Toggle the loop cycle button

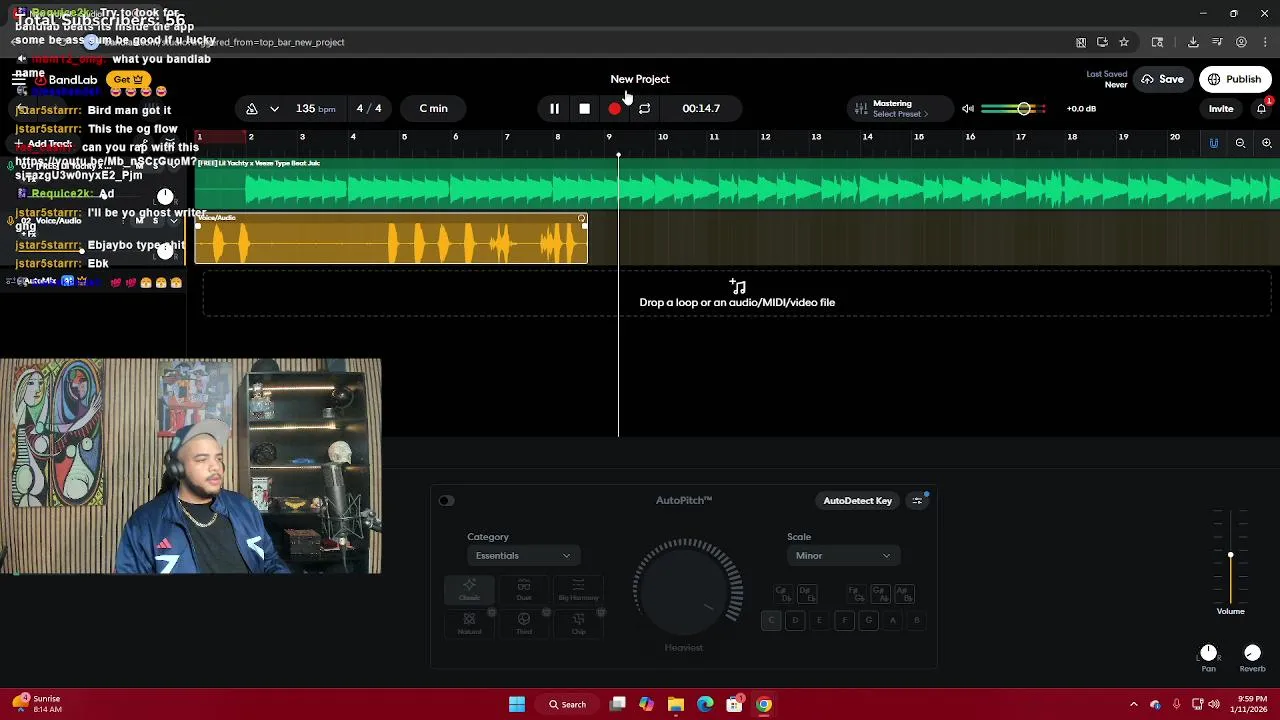[644, 108]
